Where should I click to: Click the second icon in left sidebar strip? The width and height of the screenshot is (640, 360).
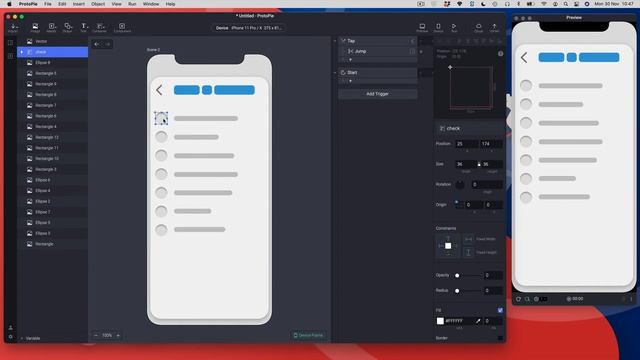point(10,56)
